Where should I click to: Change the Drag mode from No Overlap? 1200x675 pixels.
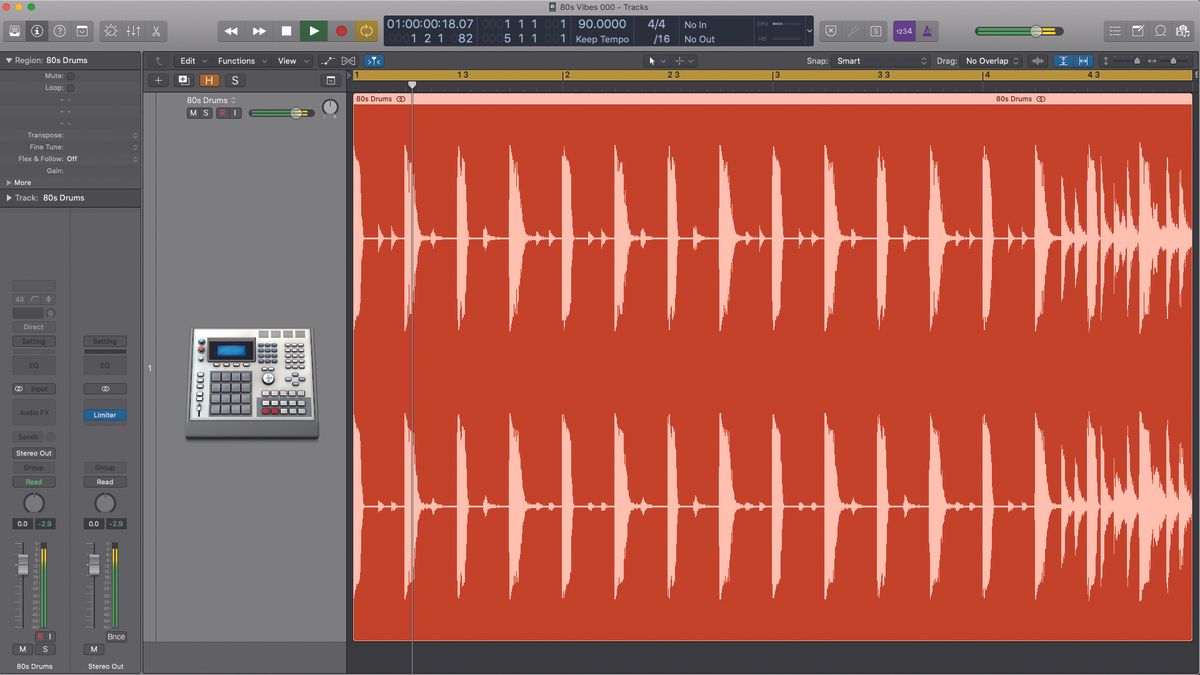990,60
